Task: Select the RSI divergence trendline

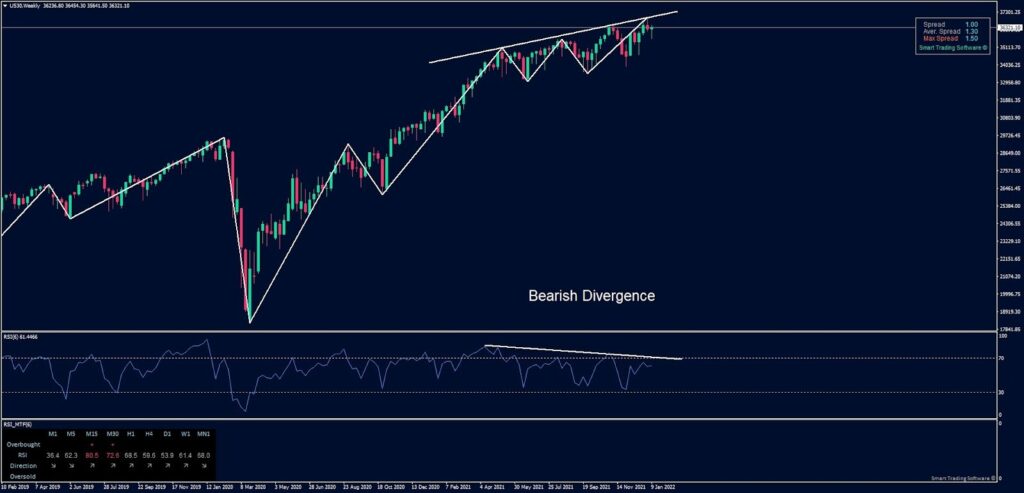Action: click(580, 352)
